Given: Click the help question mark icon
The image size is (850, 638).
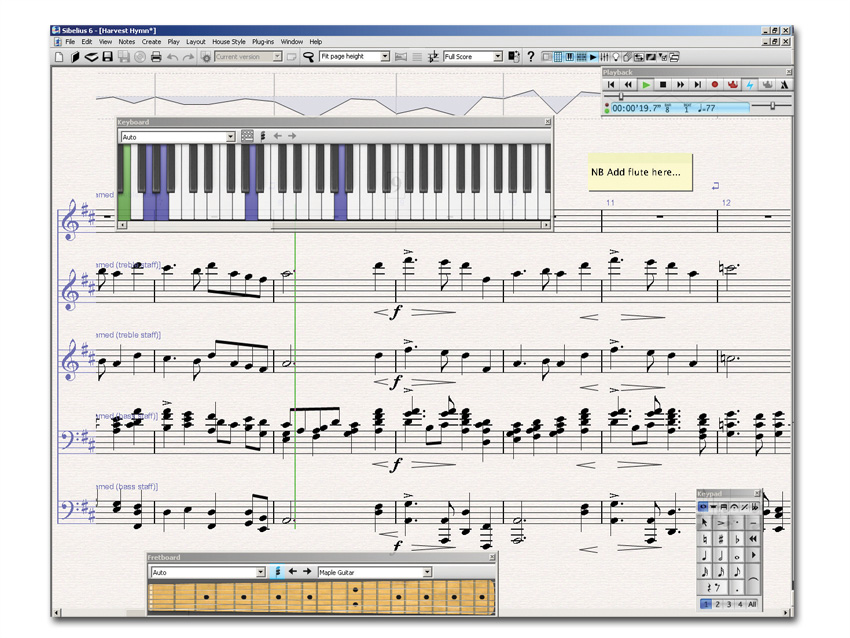Looking at the screenshot, I should tap(530, 57).
